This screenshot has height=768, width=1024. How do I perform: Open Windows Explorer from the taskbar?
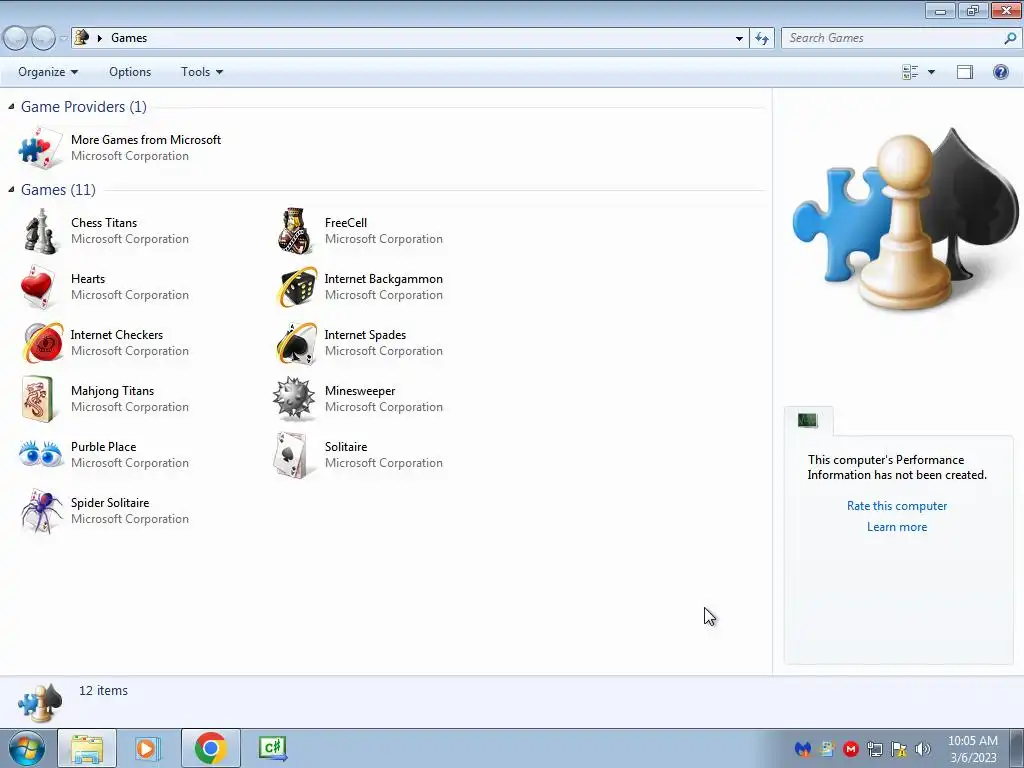point(87,748)
